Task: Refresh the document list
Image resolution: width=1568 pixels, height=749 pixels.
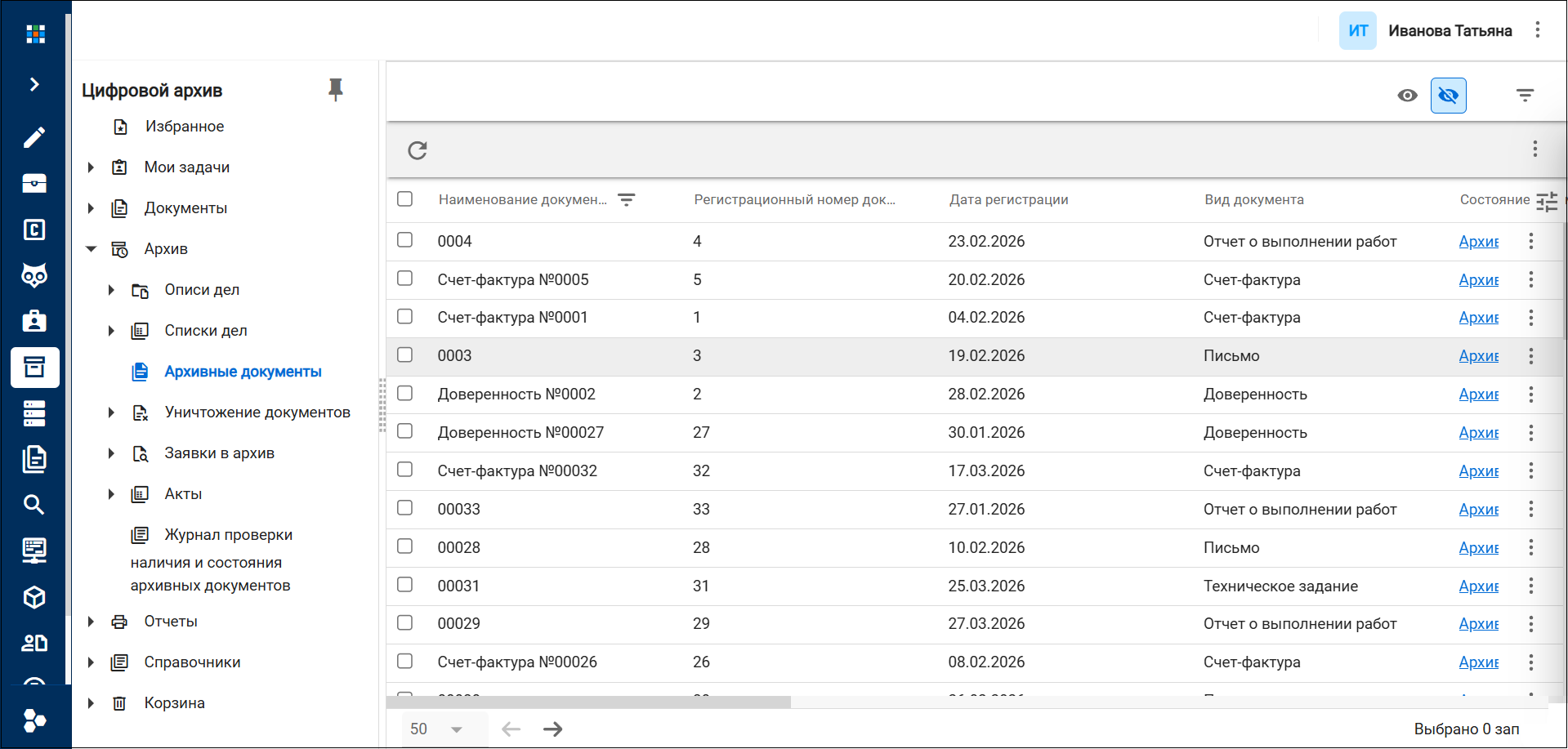Action: 418,150
